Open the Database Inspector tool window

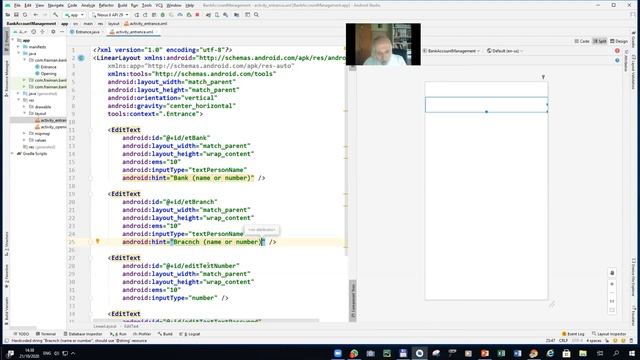tap(82, 334)
